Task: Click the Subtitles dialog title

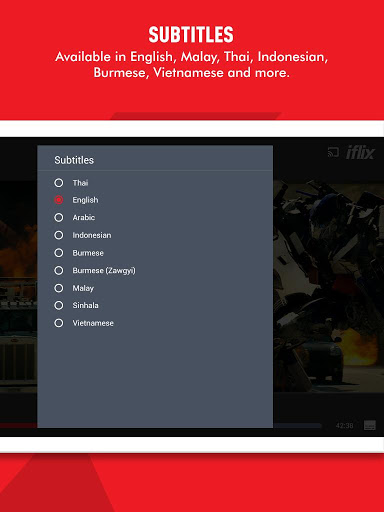Action: coord(74,160)
